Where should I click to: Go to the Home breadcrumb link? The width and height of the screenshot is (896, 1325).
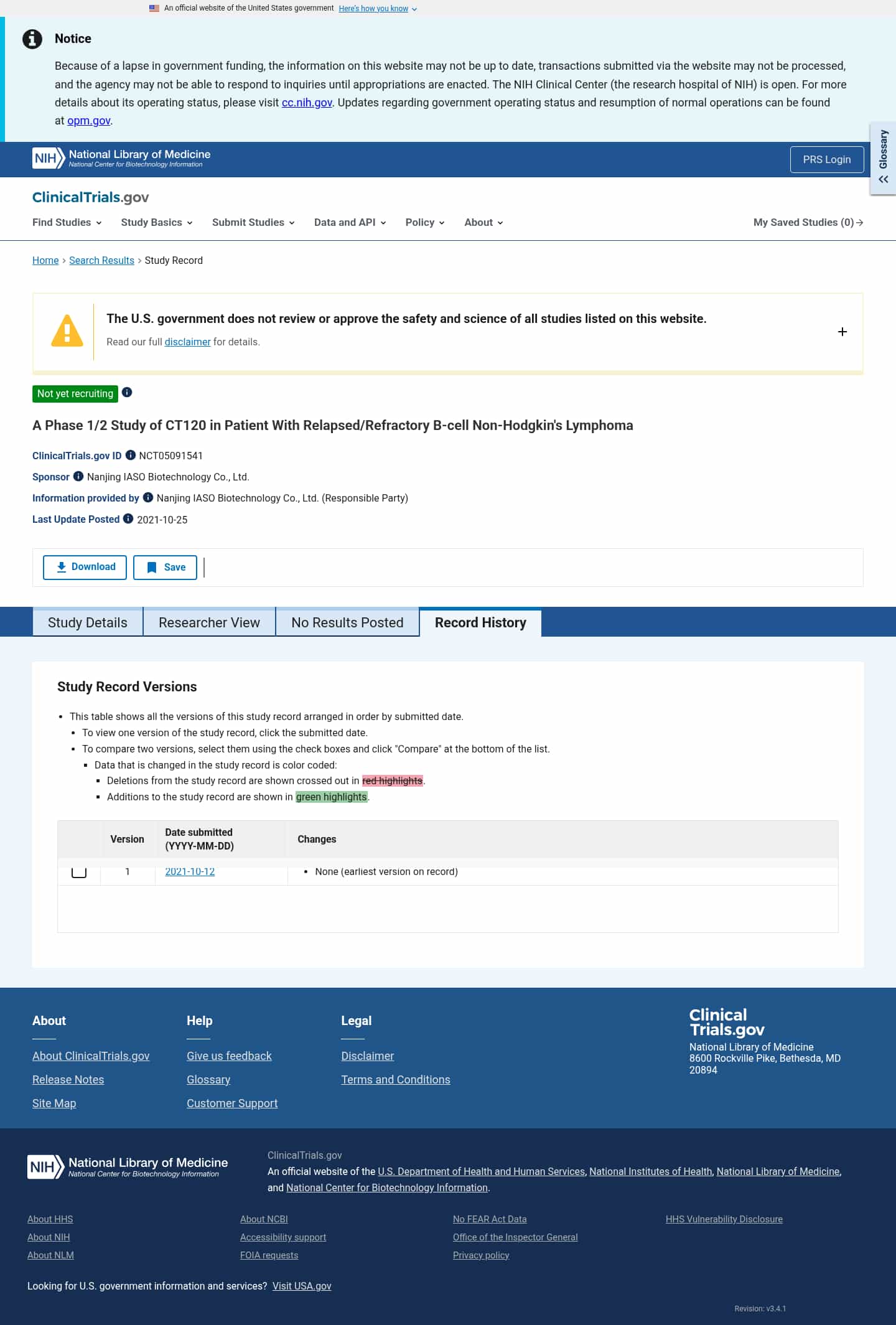[45, 260]
